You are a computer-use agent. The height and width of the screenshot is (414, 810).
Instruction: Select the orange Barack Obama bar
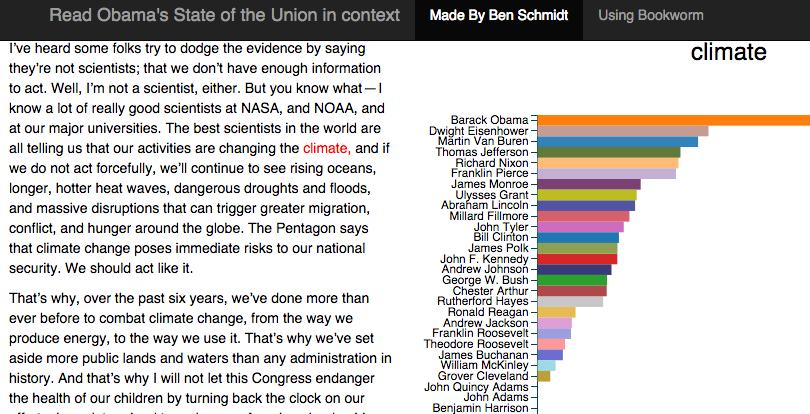[674, 120]
